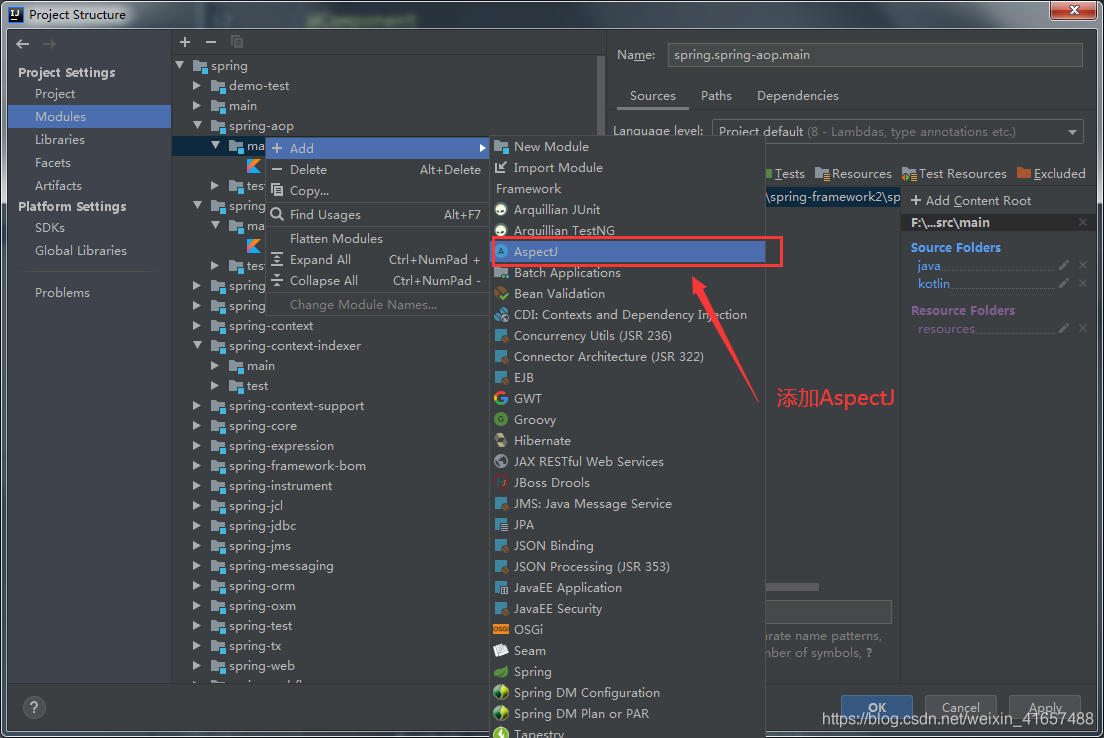This screenshot has height=738, width=1104.
Task: Click the Groovy framework icon
Action: 501,420
